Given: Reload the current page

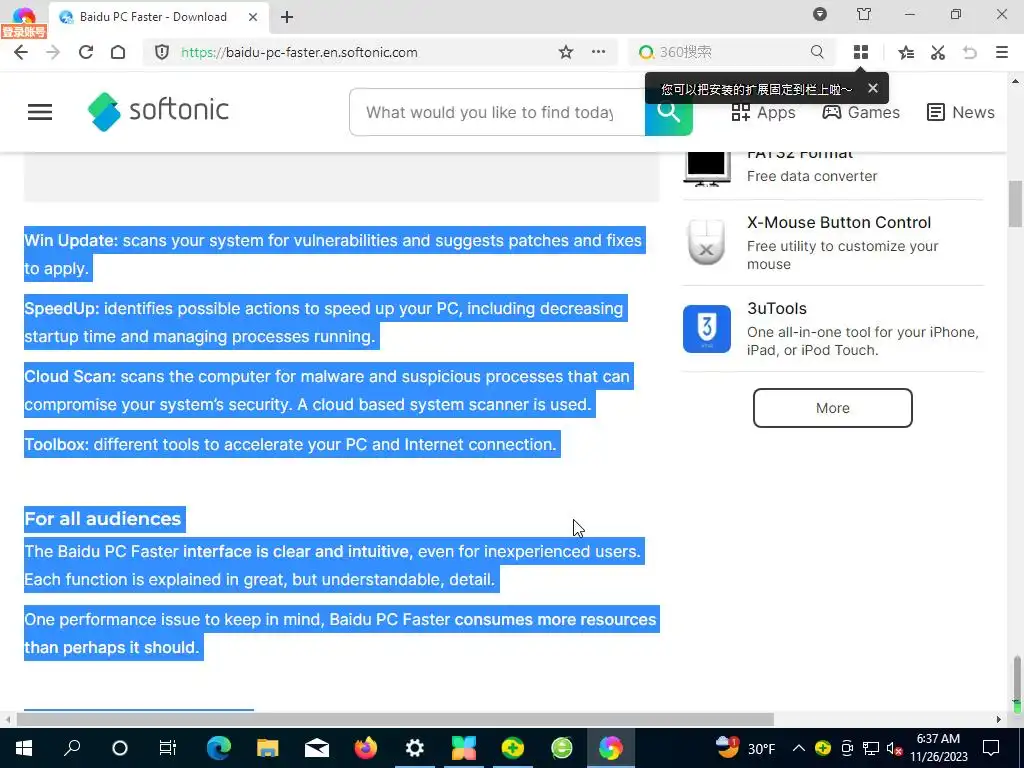Looking at the screenshot, I should [86, 52].
